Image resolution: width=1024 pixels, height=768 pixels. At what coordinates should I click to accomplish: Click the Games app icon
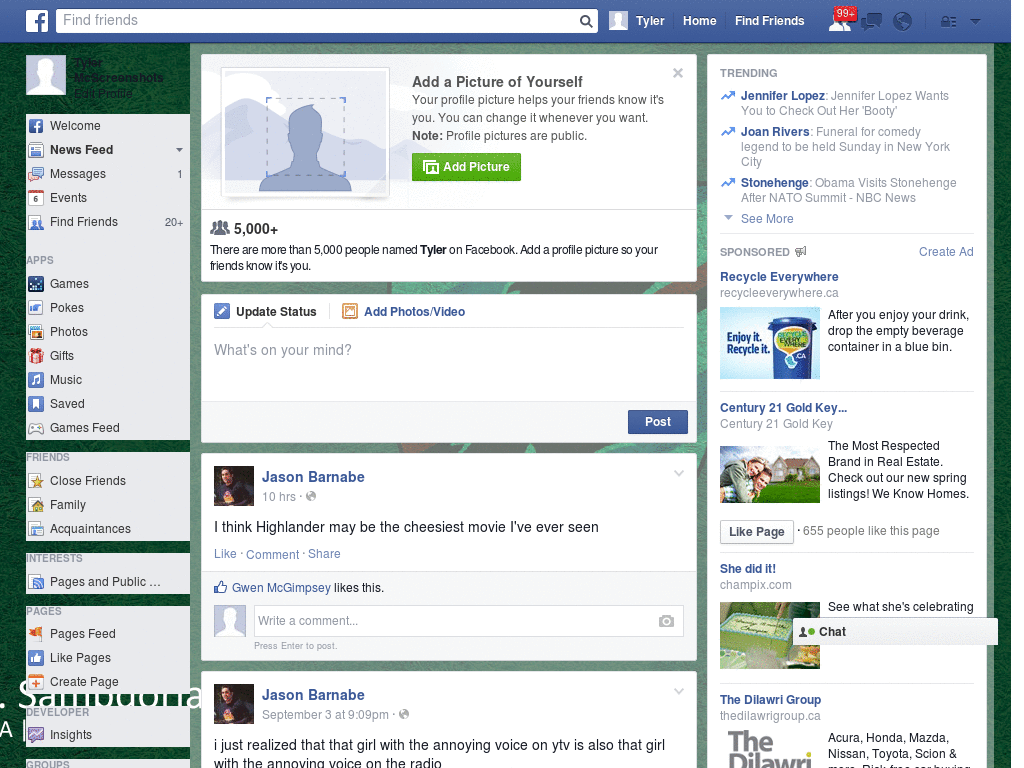click(36, 284)
